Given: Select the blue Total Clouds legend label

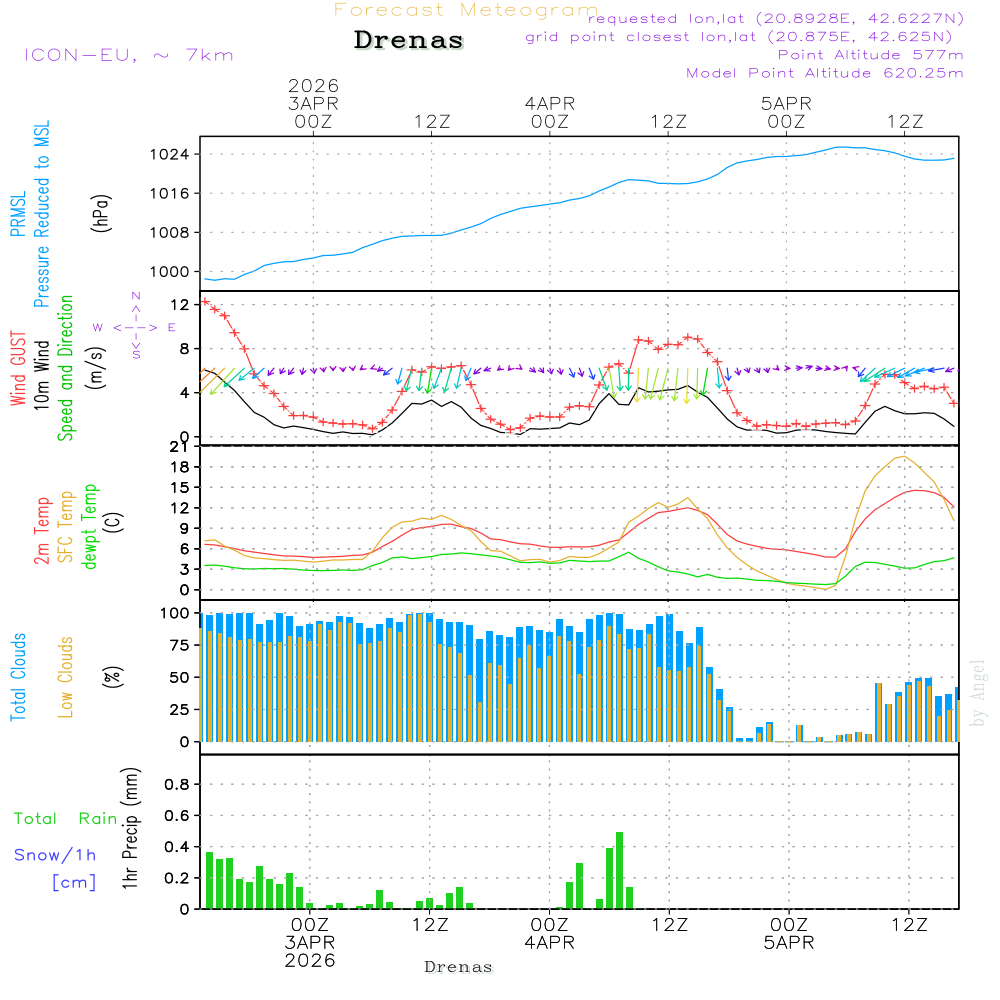Looking at the screenshot, I should 18,677.
